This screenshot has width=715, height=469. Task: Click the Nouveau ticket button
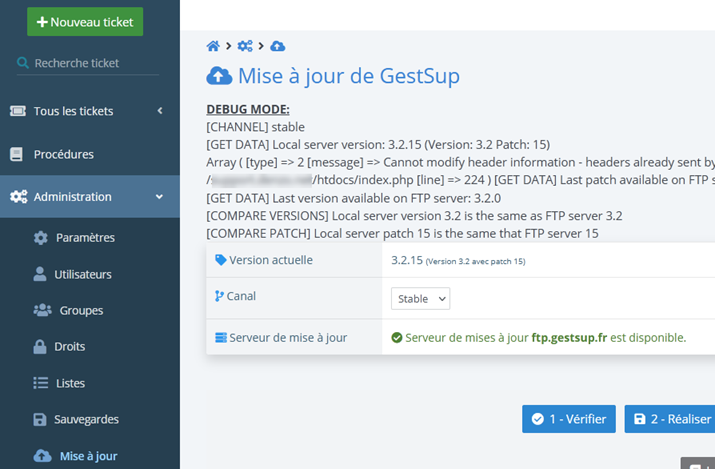click(85, 21)
